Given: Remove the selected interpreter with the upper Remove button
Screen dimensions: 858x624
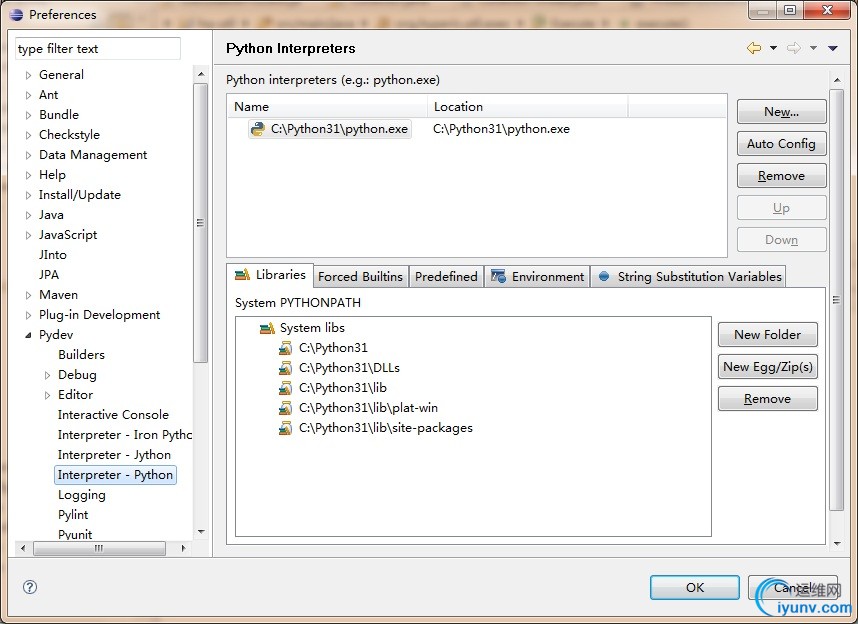Looking at the screenshot, I should pyautogui.click(x=781, y=176).
